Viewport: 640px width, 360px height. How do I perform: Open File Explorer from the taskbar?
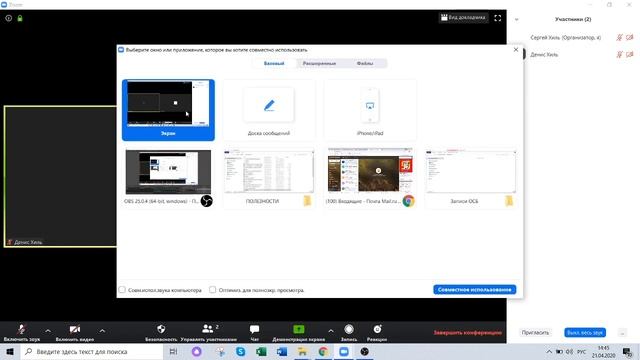(302, 351)
